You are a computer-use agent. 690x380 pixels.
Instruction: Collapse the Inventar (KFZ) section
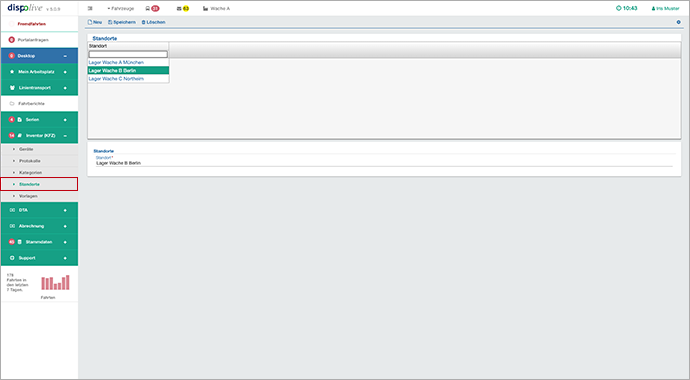click(x=65, y=135)
